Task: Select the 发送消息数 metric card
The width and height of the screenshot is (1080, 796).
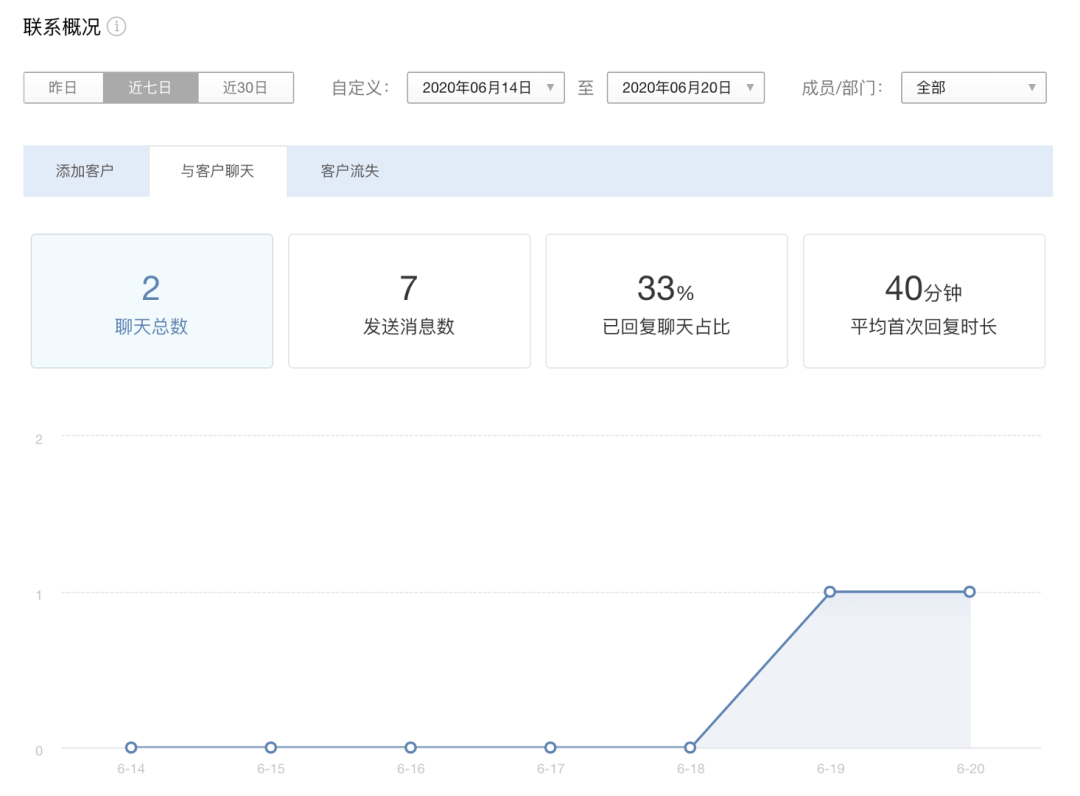Action: (409, 301)
